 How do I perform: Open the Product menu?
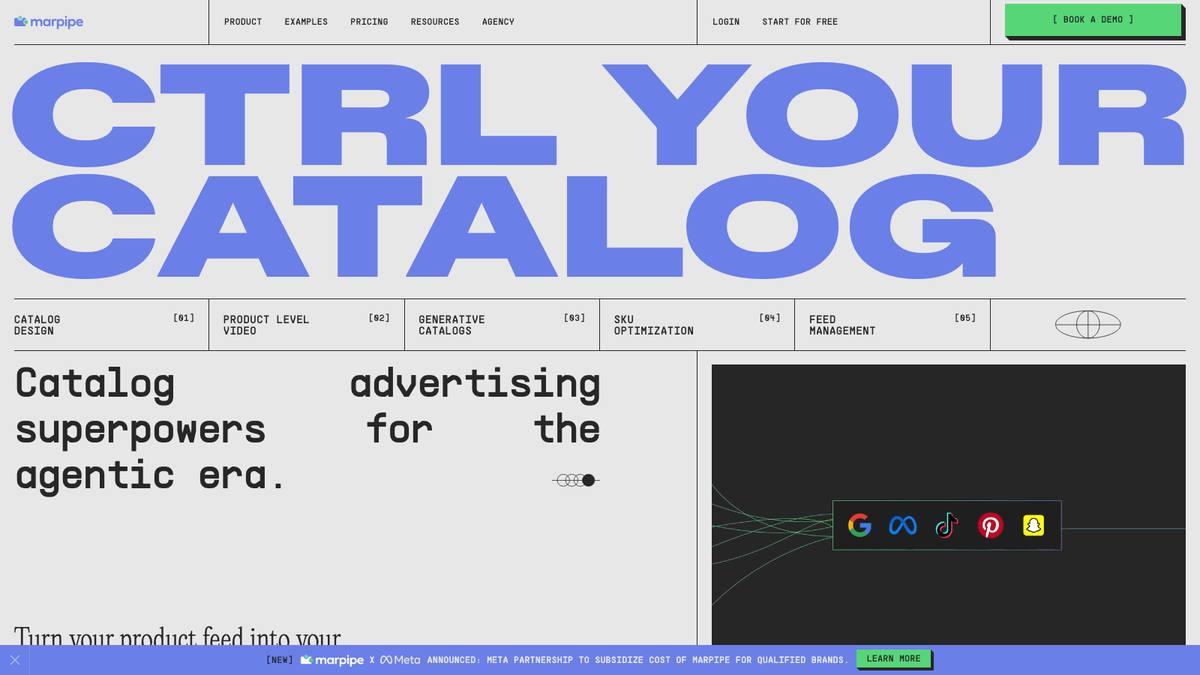click(x=243, y=21)
